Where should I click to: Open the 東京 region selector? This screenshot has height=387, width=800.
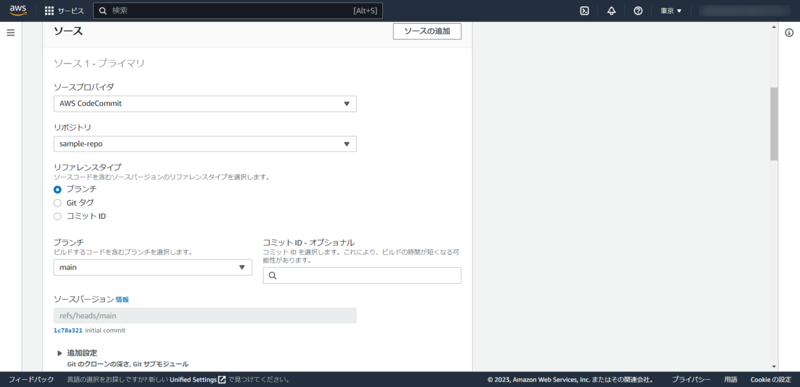coord(671,11)
